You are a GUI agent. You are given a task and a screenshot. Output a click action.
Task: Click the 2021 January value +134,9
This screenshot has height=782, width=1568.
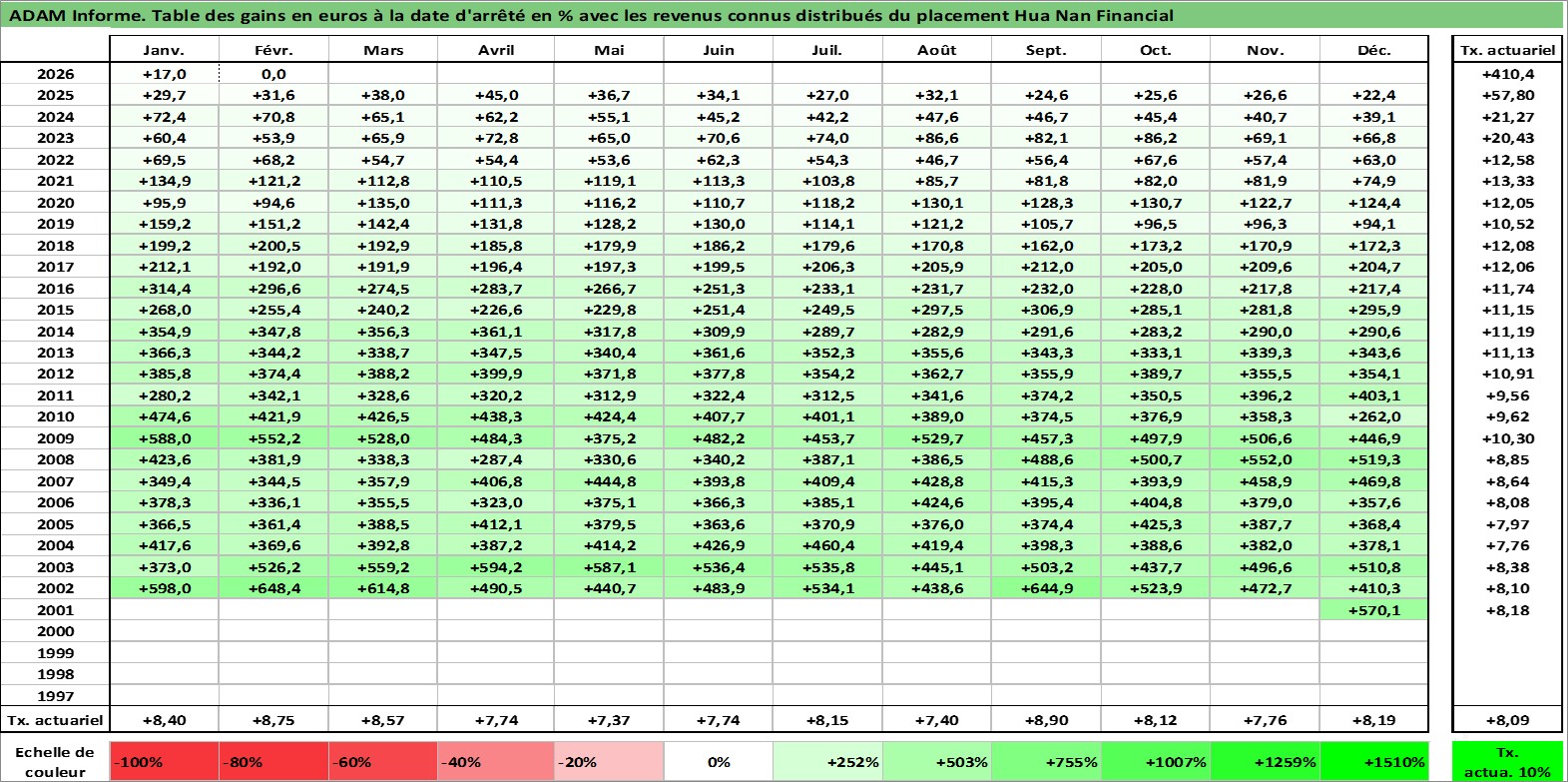pos(164,181)
